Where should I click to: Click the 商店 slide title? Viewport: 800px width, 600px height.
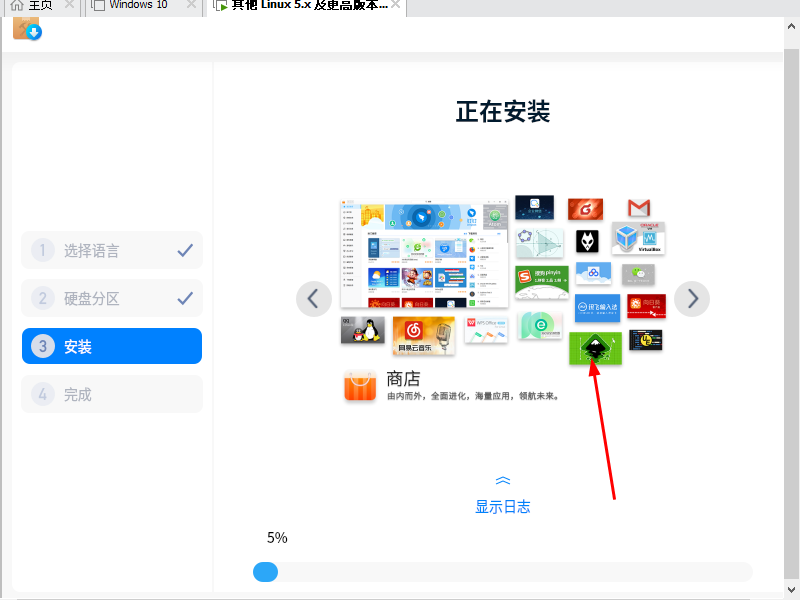[x=403, y=379]
